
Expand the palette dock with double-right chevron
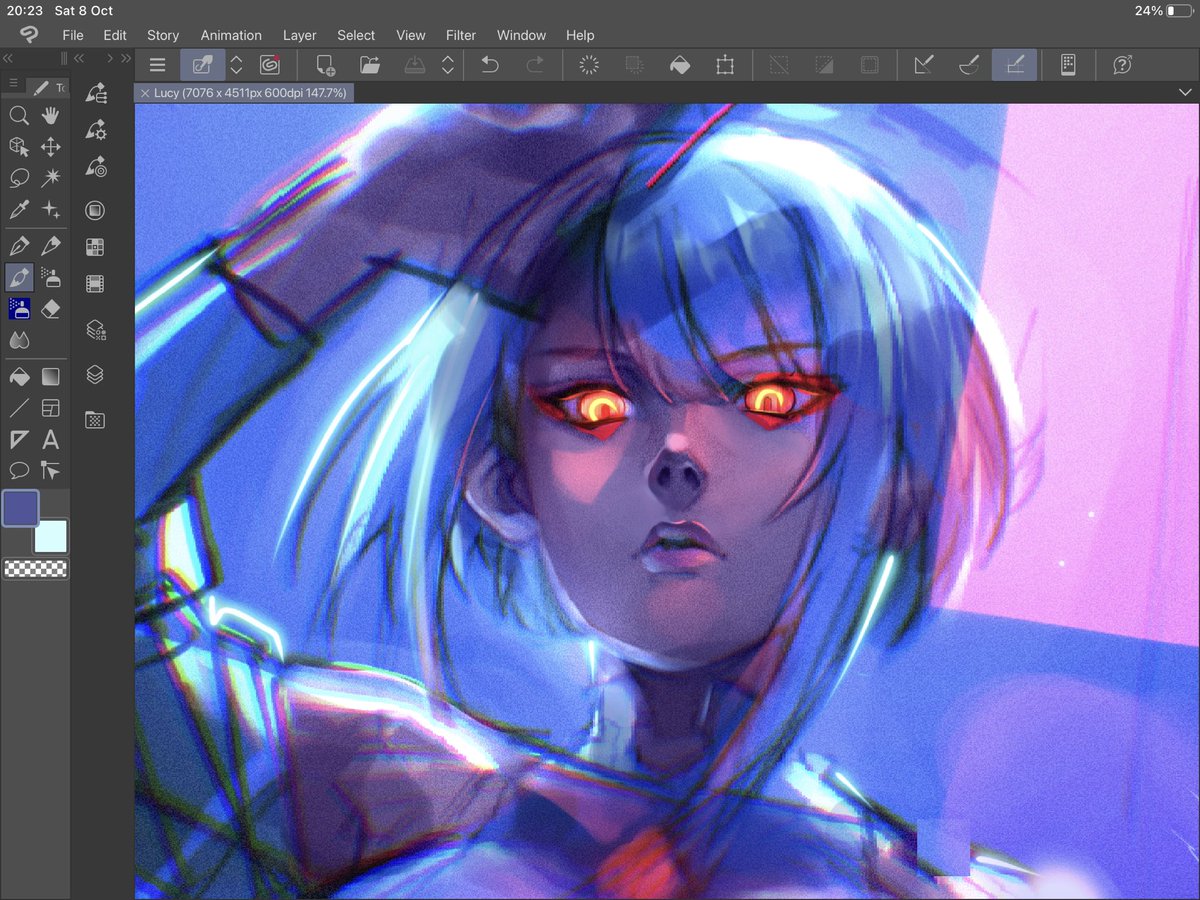tap(125, 59)
